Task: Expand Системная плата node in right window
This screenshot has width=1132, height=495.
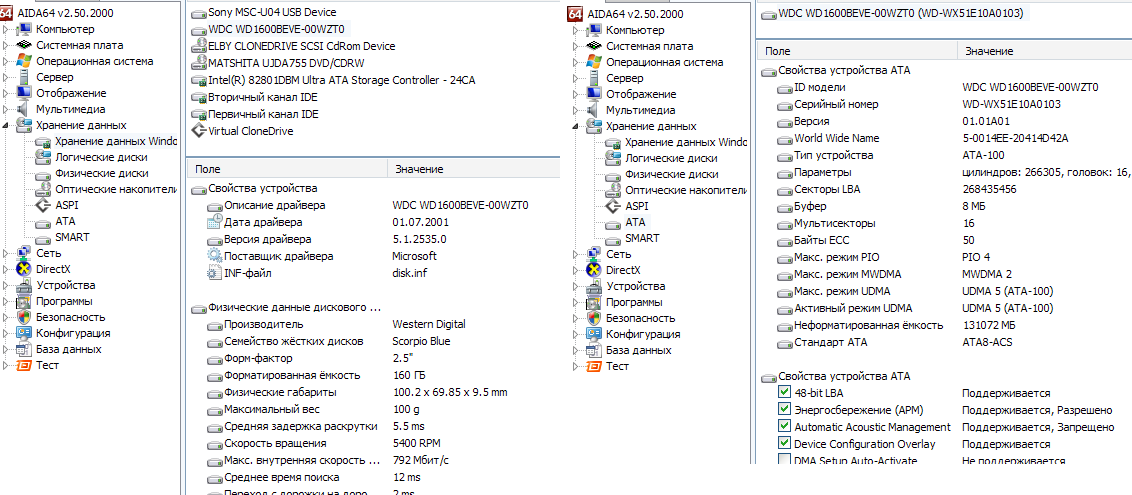Action: (576, 45)
